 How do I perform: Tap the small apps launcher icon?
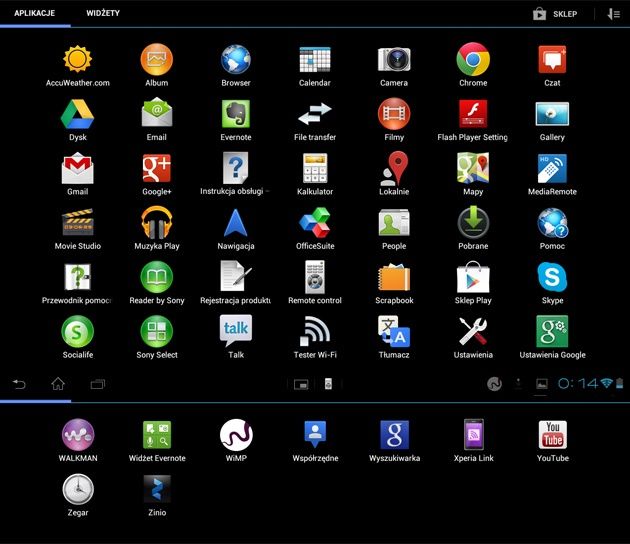(301, 385)
